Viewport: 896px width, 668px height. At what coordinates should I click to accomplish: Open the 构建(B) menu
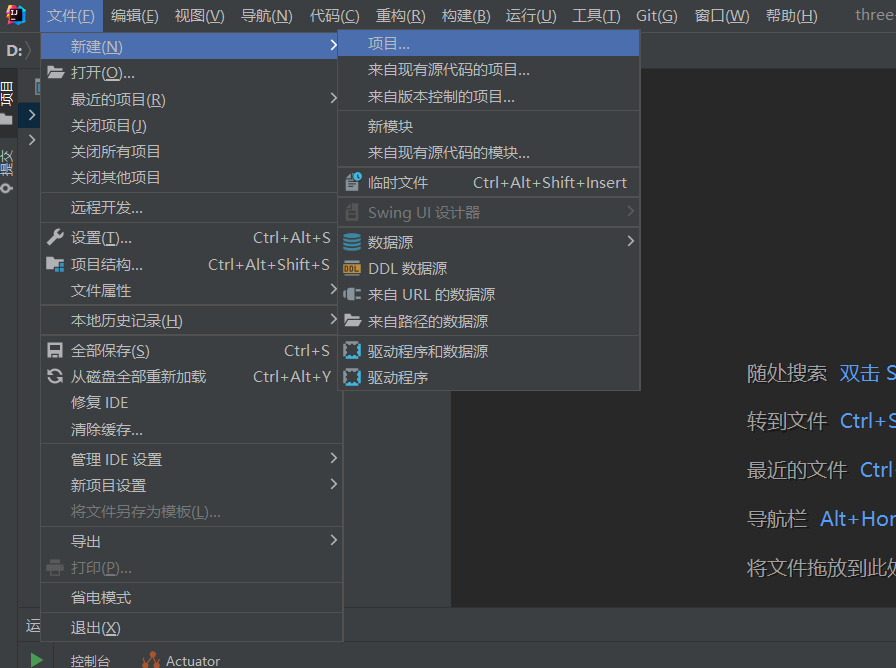(x=466, y=15)
